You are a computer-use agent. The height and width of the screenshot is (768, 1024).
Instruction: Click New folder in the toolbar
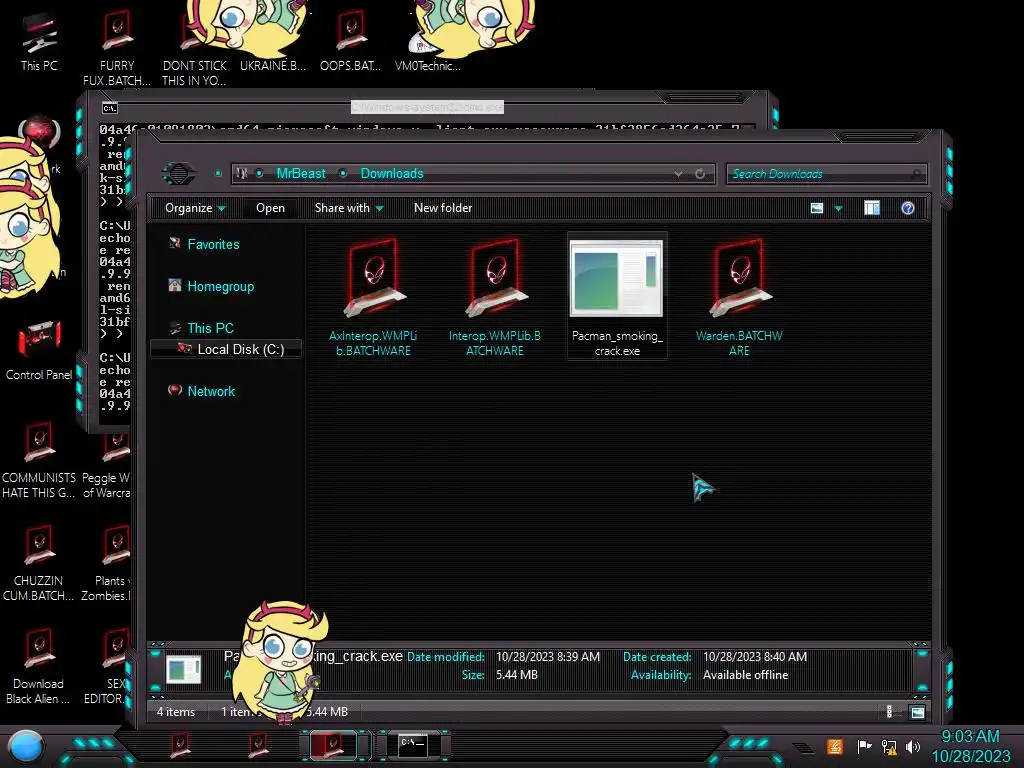(443, 208)
